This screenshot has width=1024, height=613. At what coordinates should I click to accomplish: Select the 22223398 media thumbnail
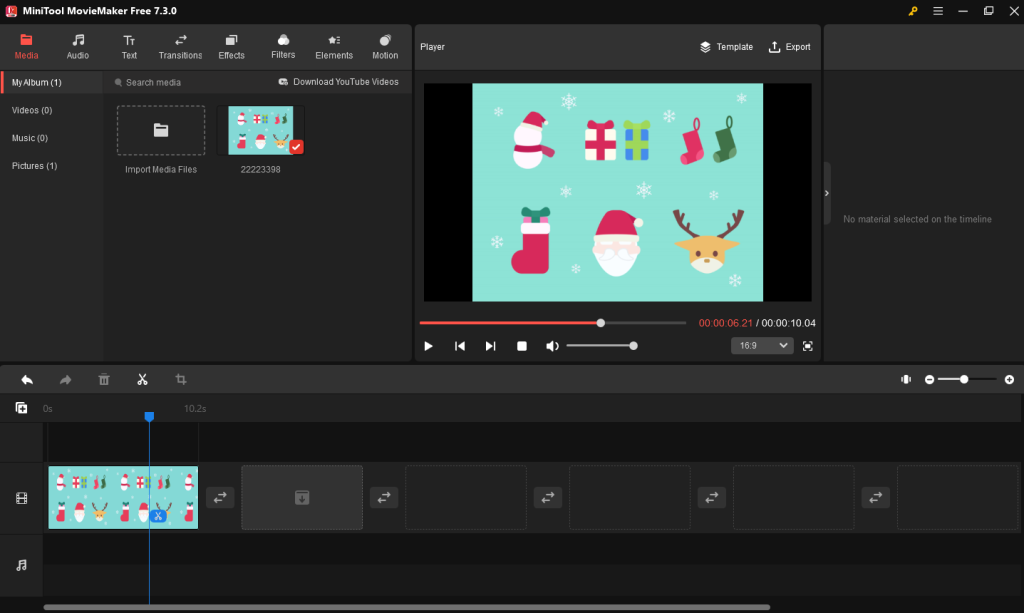(x=261, y=131)
